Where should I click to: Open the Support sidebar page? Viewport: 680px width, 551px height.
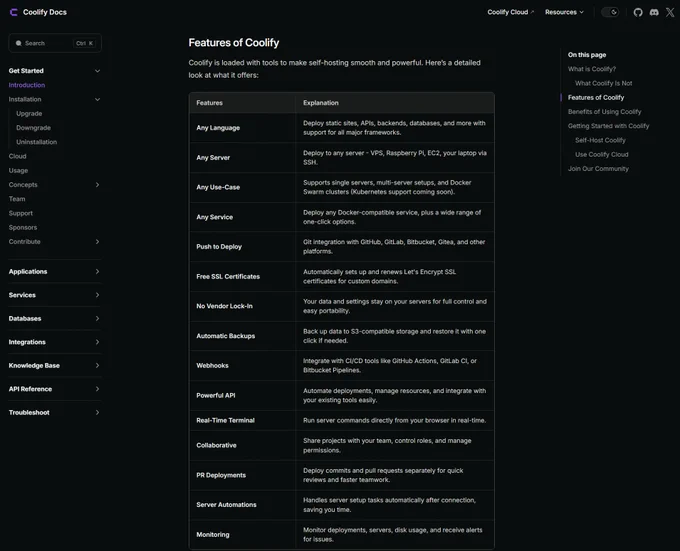pyautogui.click(x=20, y=213)
